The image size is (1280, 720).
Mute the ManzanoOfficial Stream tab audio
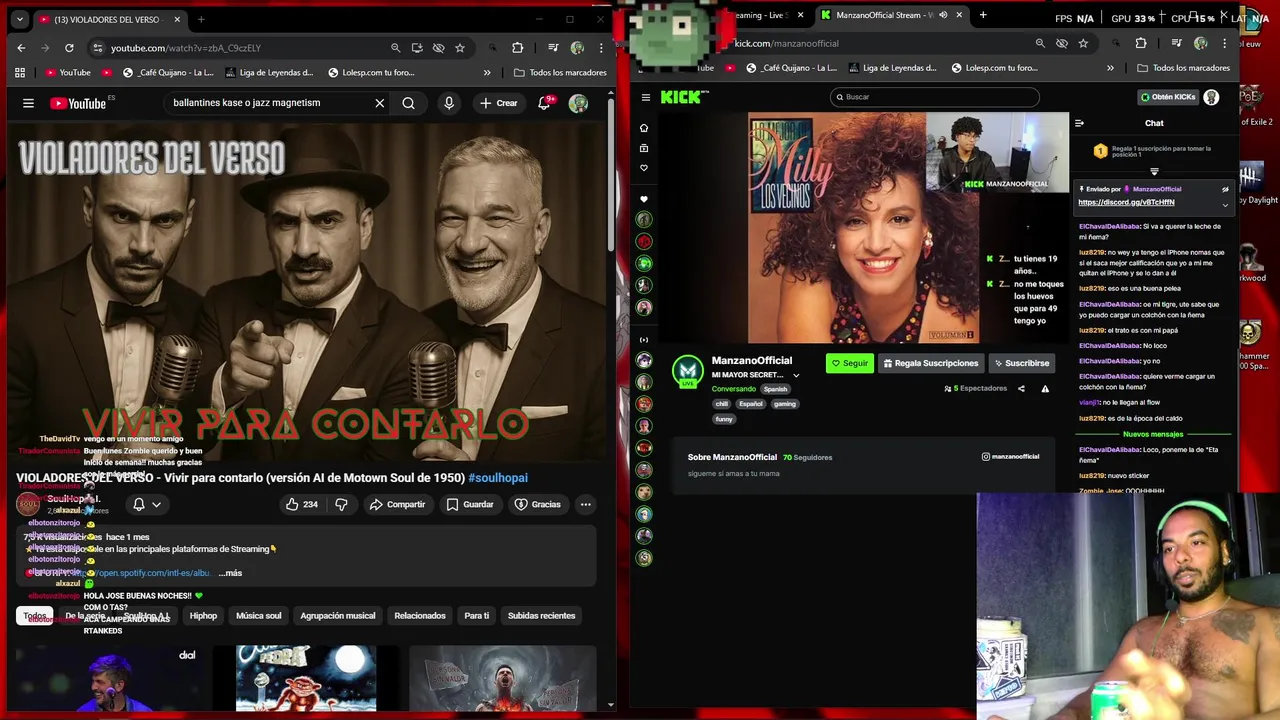tap(943, 15)
